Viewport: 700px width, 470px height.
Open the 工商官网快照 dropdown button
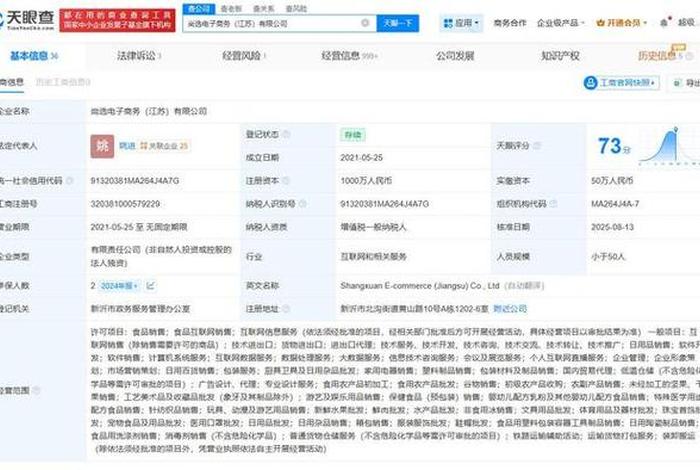(621, 83)
